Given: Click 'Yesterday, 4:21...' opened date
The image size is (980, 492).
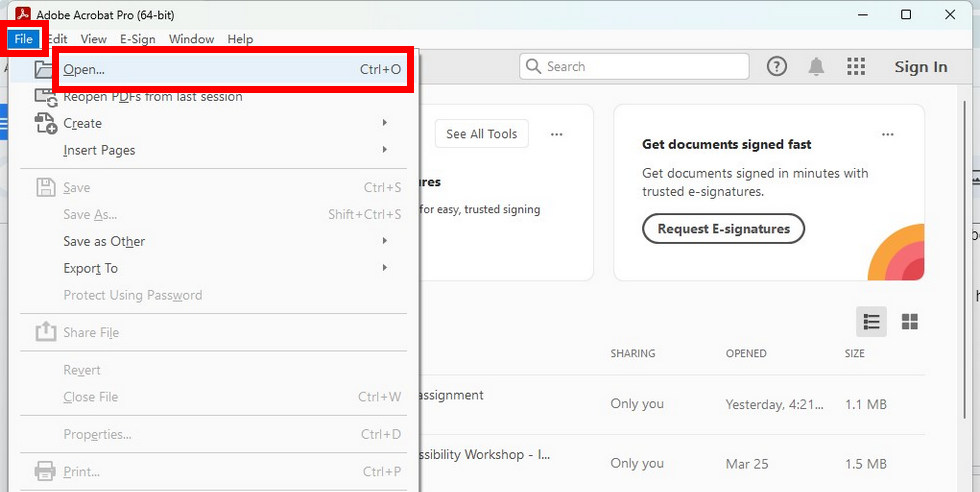Looking at the screenshot, I should tap(774, 404).
